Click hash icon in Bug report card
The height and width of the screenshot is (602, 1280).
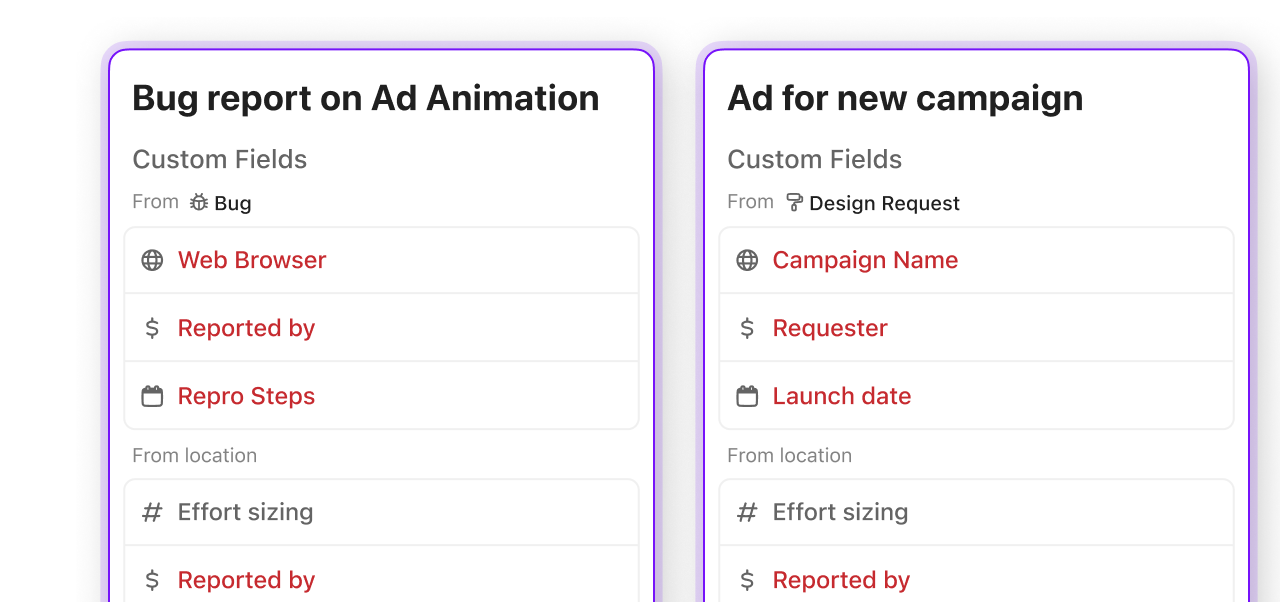click(x=152, y=512)
